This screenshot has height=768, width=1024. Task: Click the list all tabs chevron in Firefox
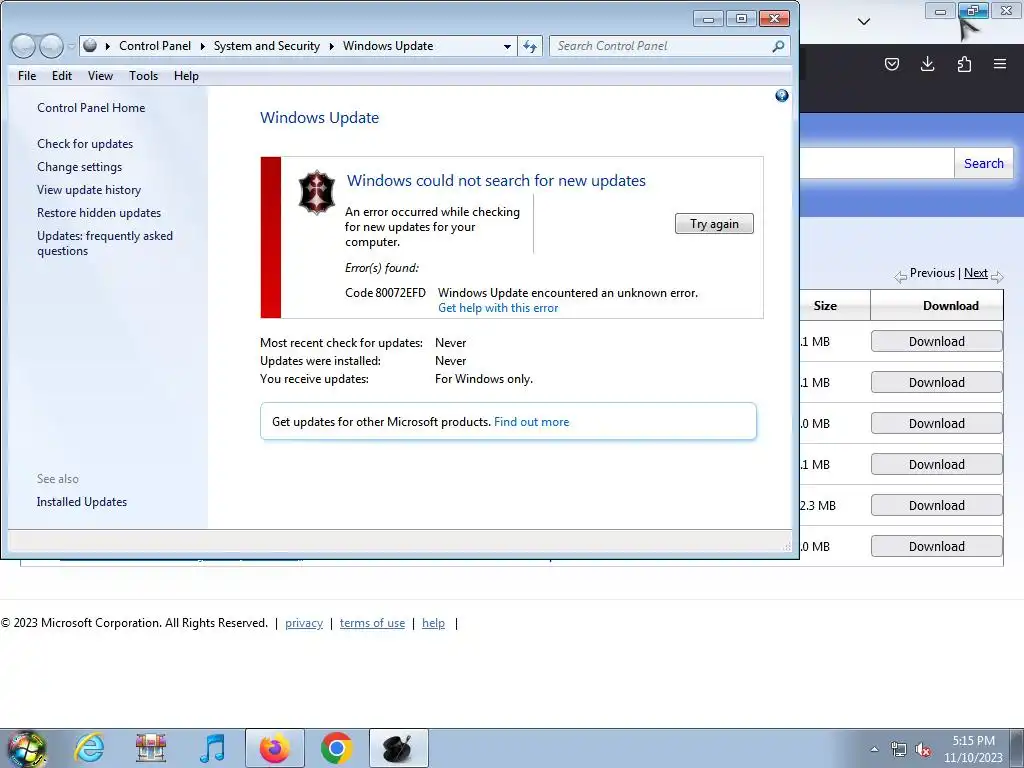(x=863, y=22)
